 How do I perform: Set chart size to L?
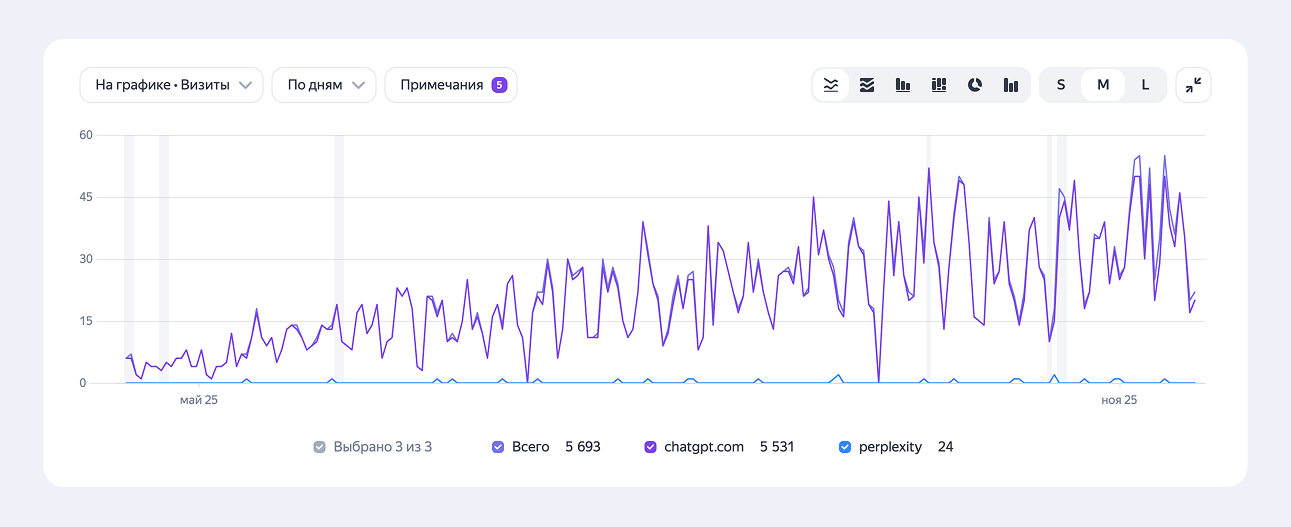click(1145, 85)
